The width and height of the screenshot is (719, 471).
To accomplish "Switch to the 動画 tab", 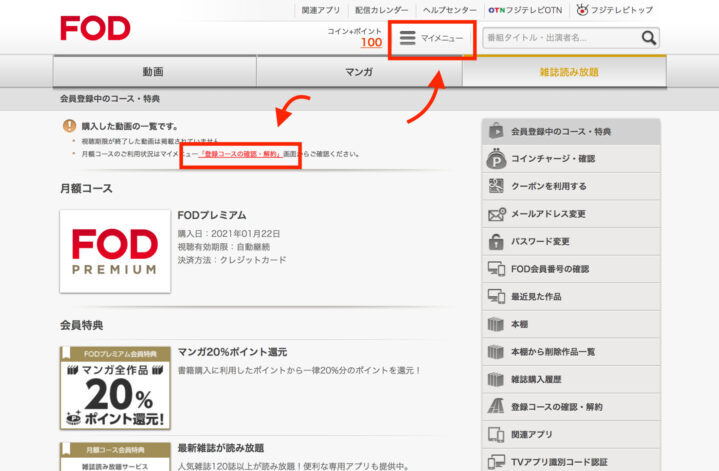I will [155, 71].
